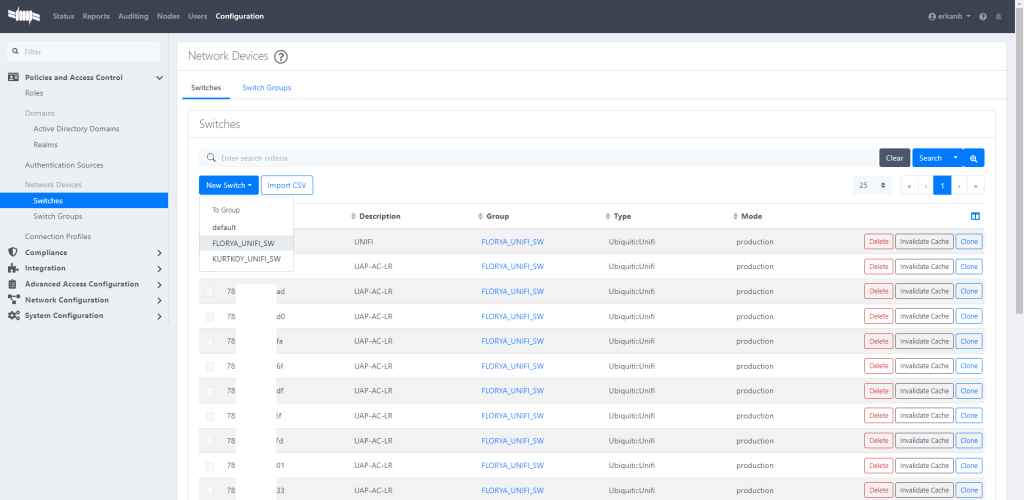
Task: Click the search criteria input field
Action: click(540, 158)
